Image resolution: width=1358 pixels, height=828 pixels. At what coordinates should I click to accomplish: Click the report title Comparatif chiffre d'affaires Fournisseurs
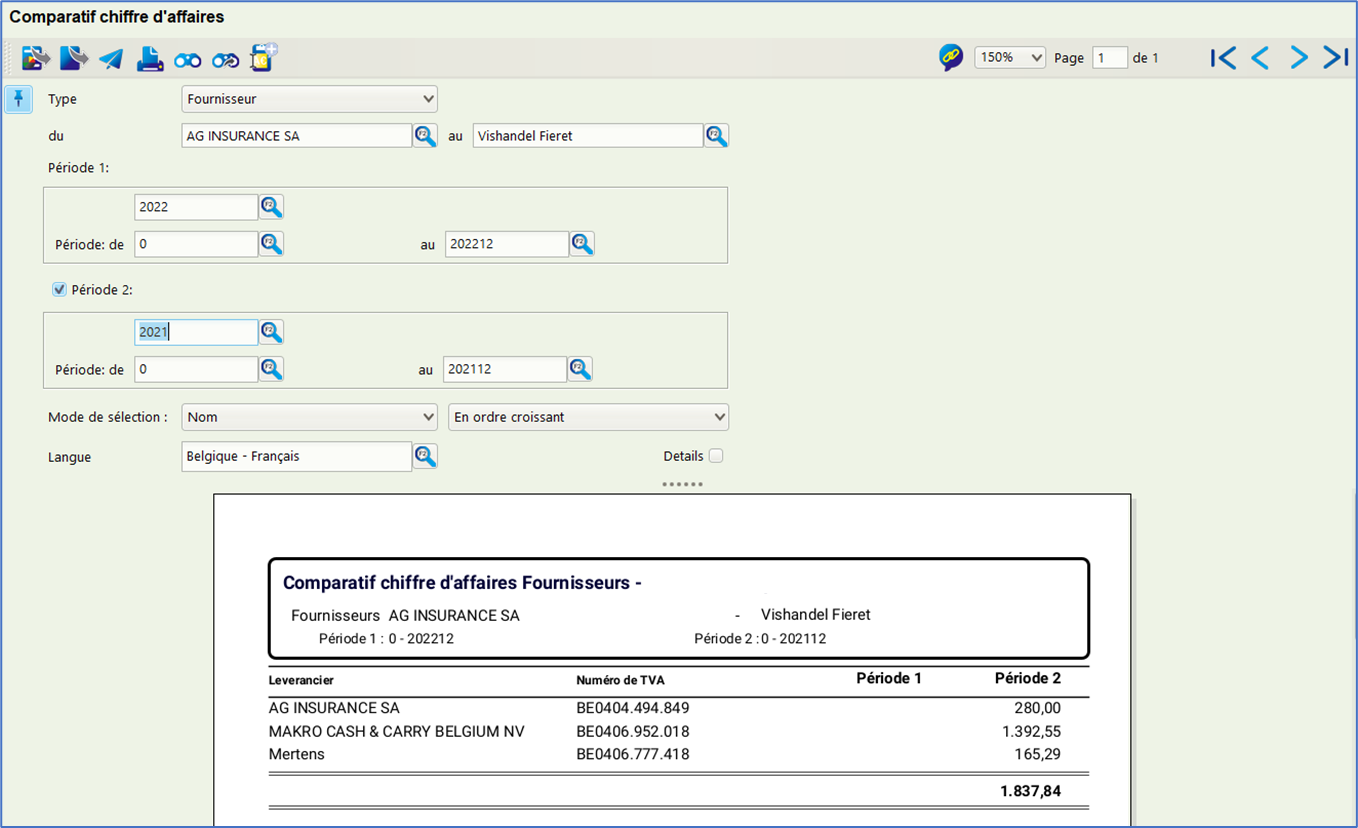462,583
